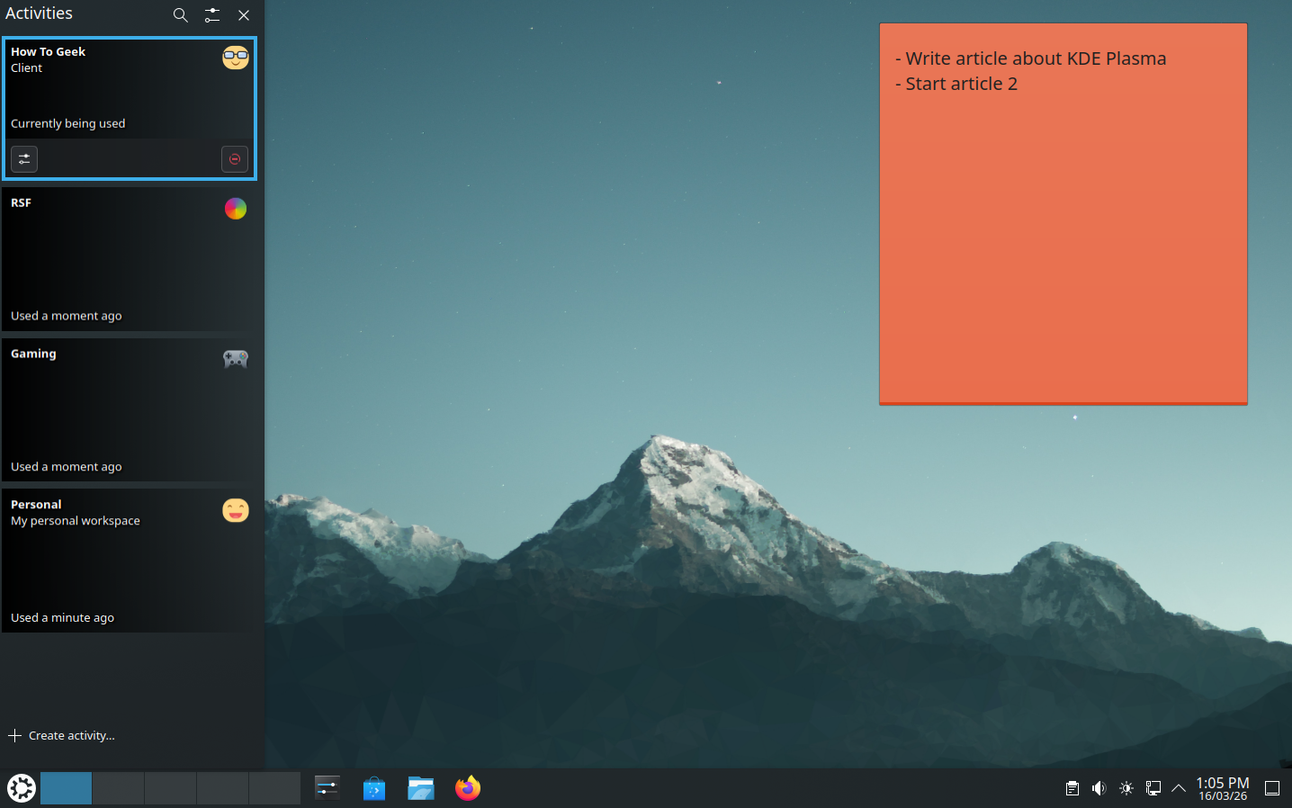Switch to the second virtual desktop in pager
1292x808 pixels.
click(x=118, y=788)
